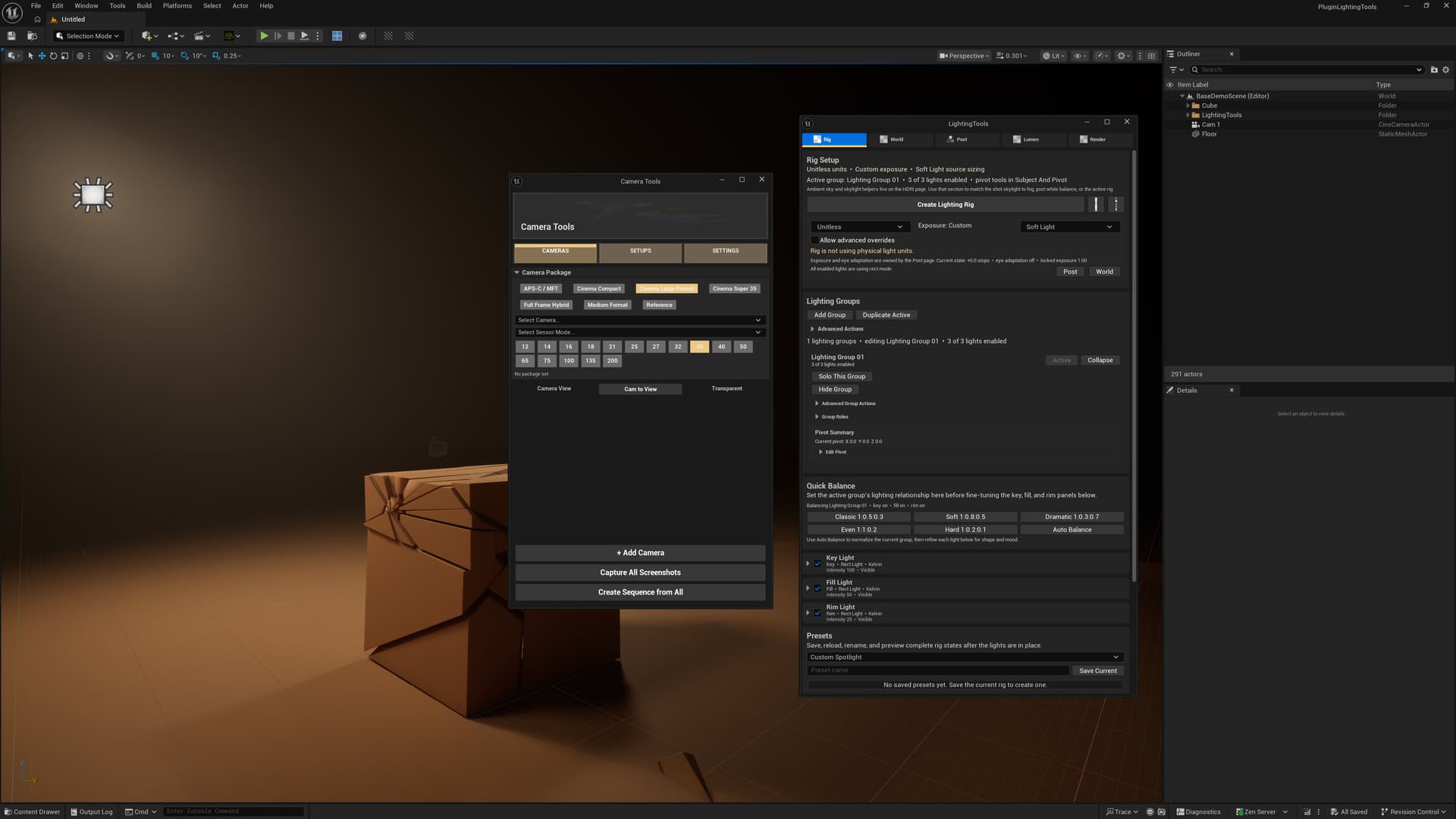Save the current level with disk icon
The height and width of the screenshot is (819, 1456).
coord(11,36)
